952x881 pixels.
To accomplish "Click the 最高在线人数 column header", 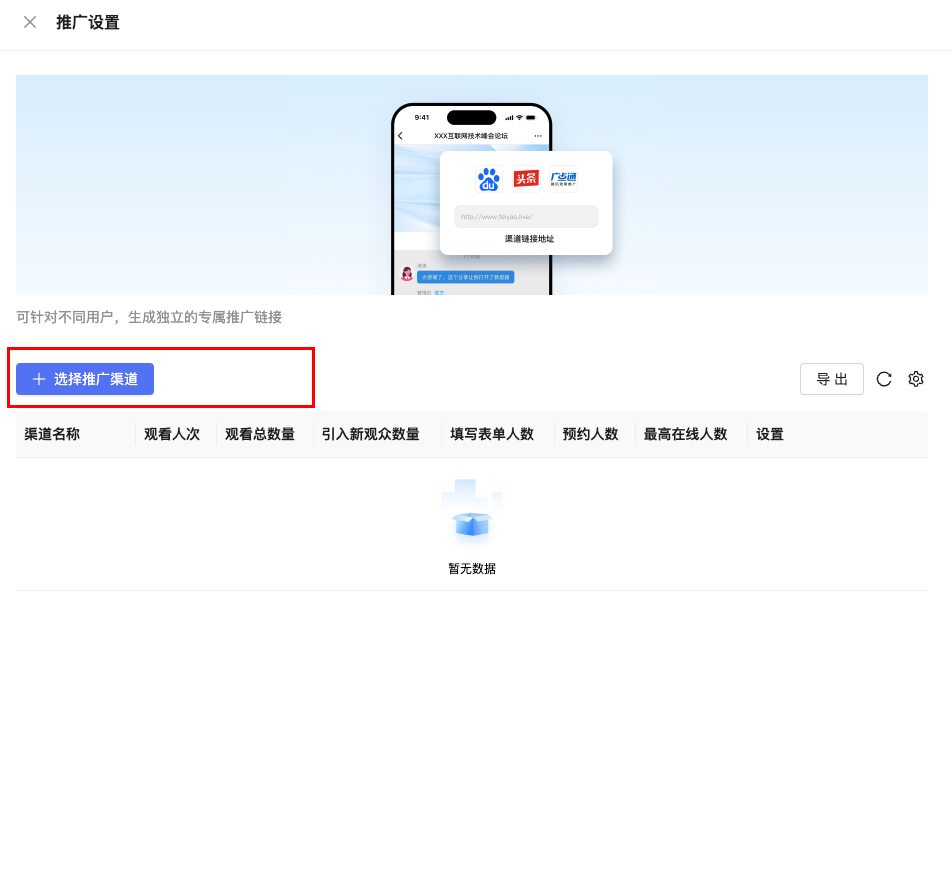I will pos(685,434).
